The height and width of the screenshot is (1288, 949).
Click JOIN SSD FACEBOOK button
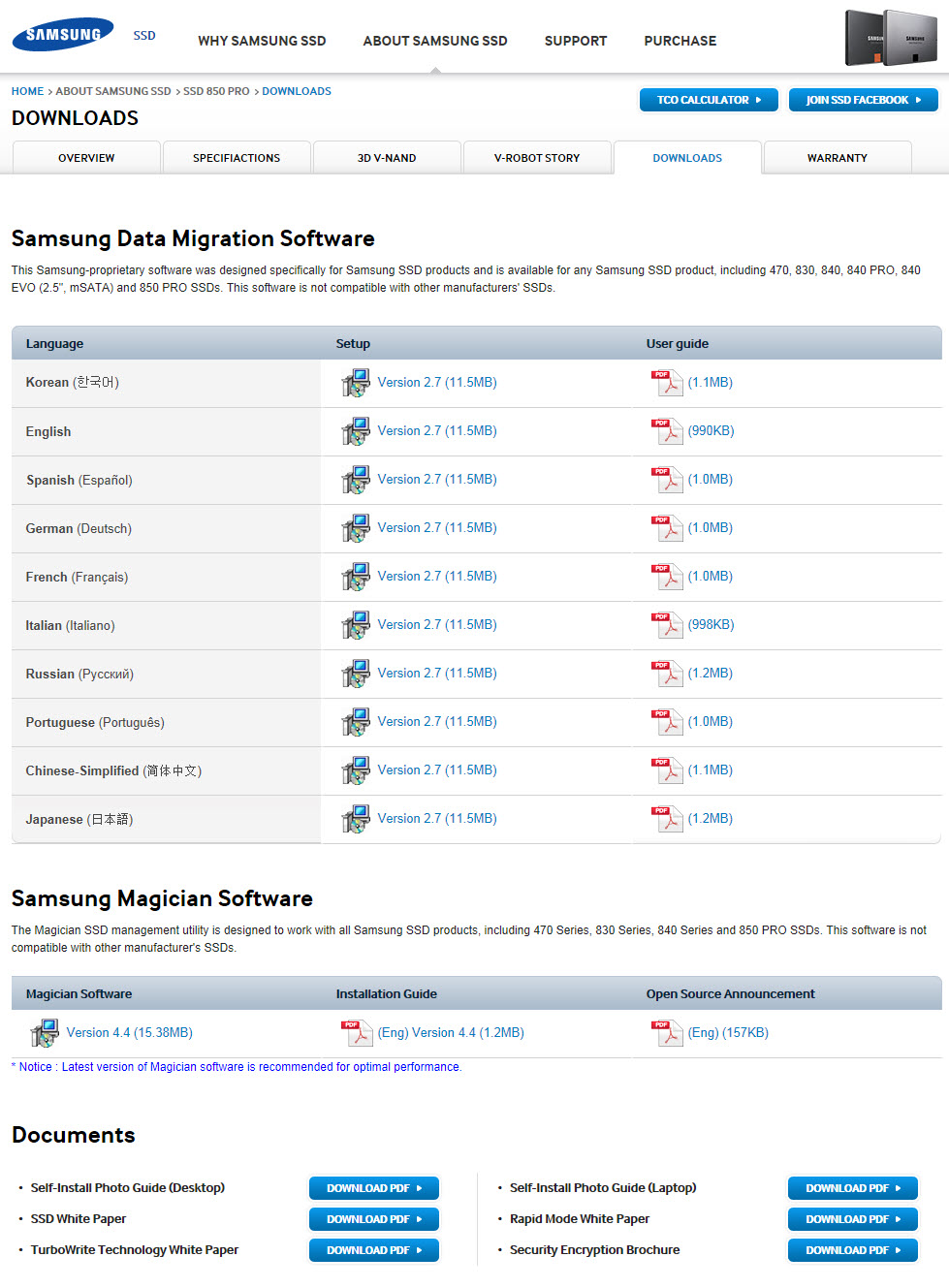click(864, 100)
